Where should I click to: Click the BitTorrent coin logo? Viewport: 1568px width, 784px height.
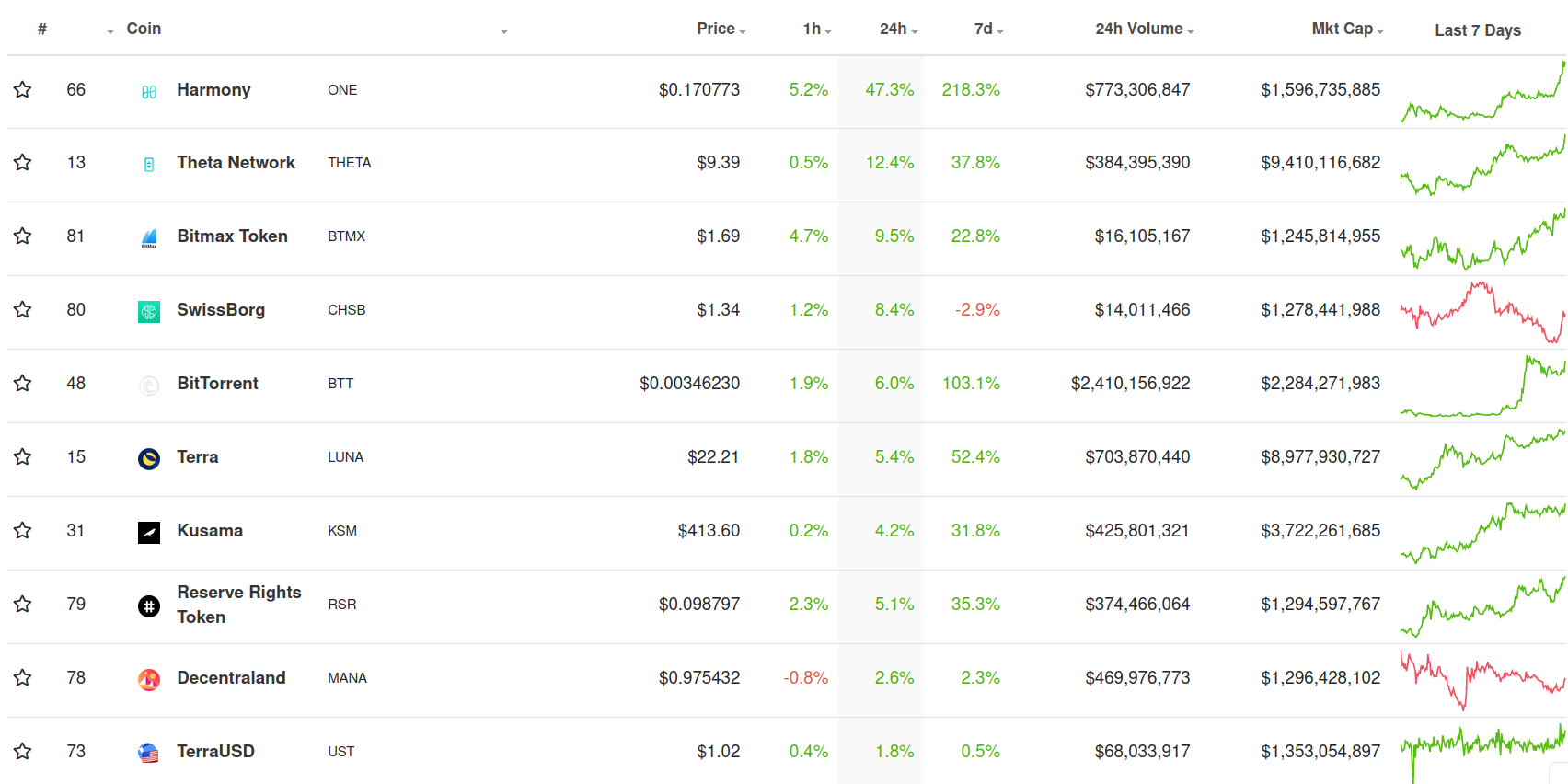click(x=149, y=386)
